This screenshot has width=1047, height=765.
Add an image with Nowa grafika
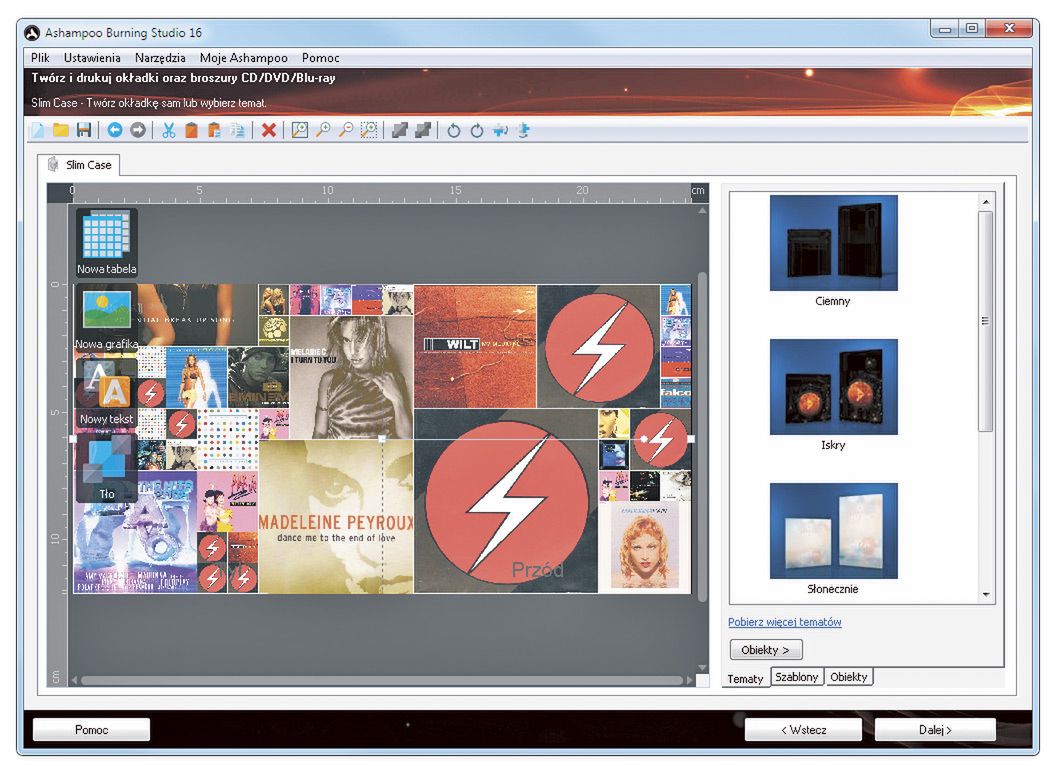(x=107, y=318)
